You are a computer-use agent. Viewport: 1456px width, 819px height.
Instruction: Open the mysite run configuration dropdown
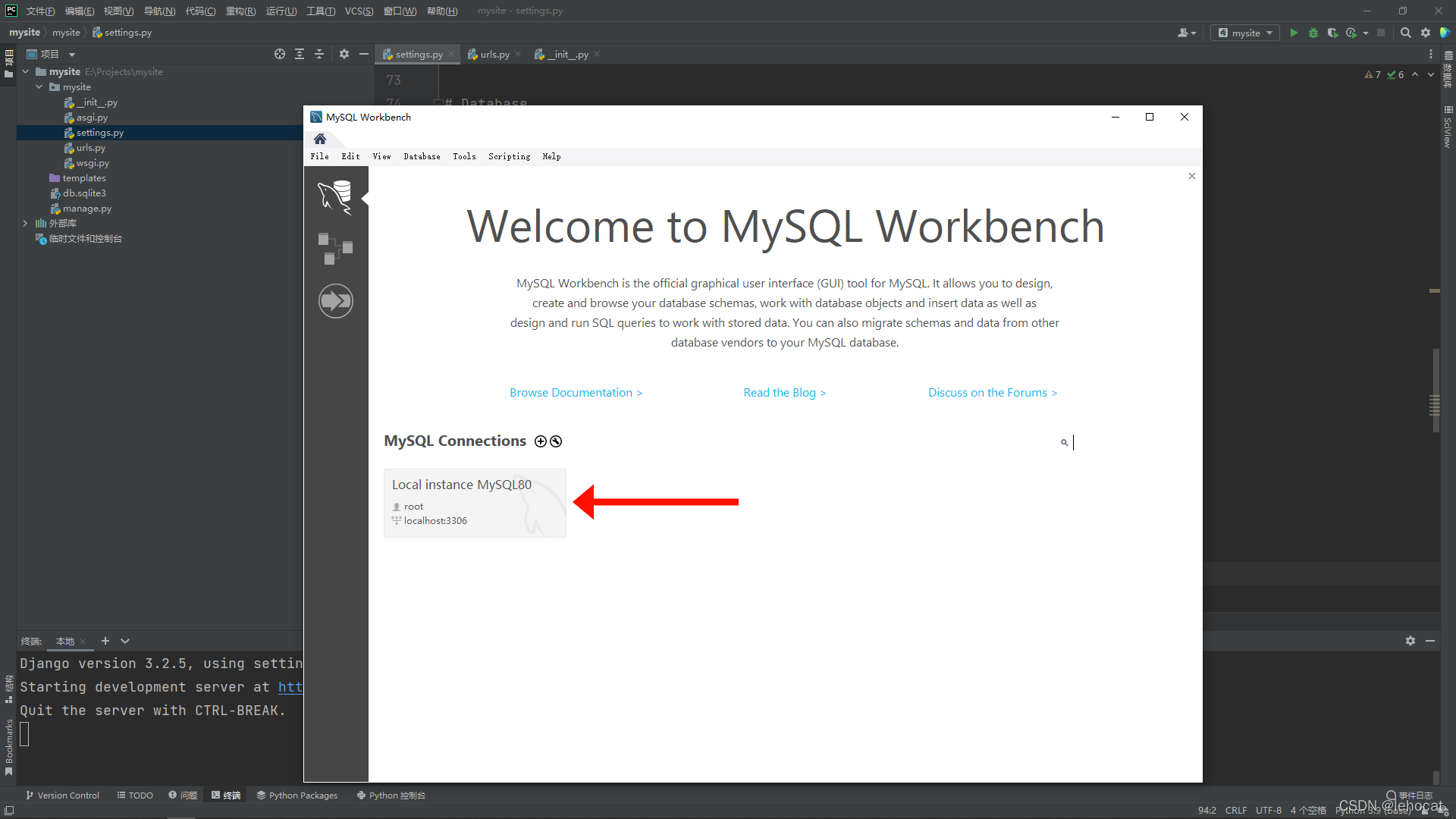pyautogui.click(x=1245, y=33)
